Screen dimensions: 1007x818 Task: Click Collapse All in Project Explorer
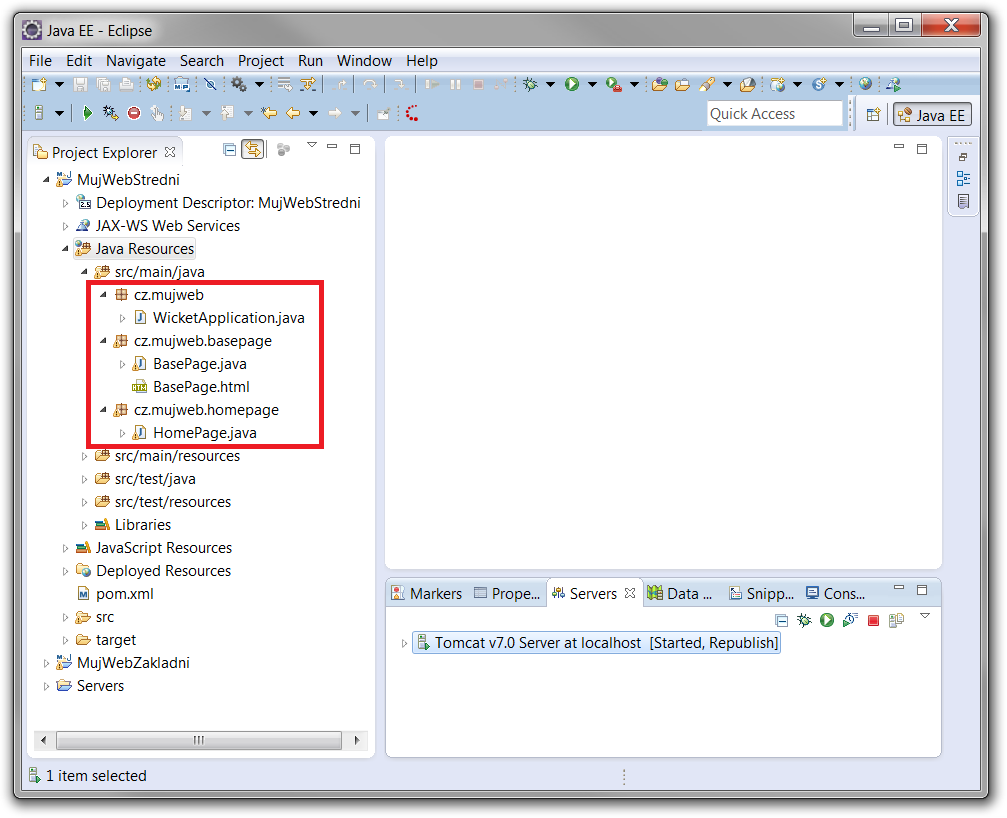tap(230, 150)
